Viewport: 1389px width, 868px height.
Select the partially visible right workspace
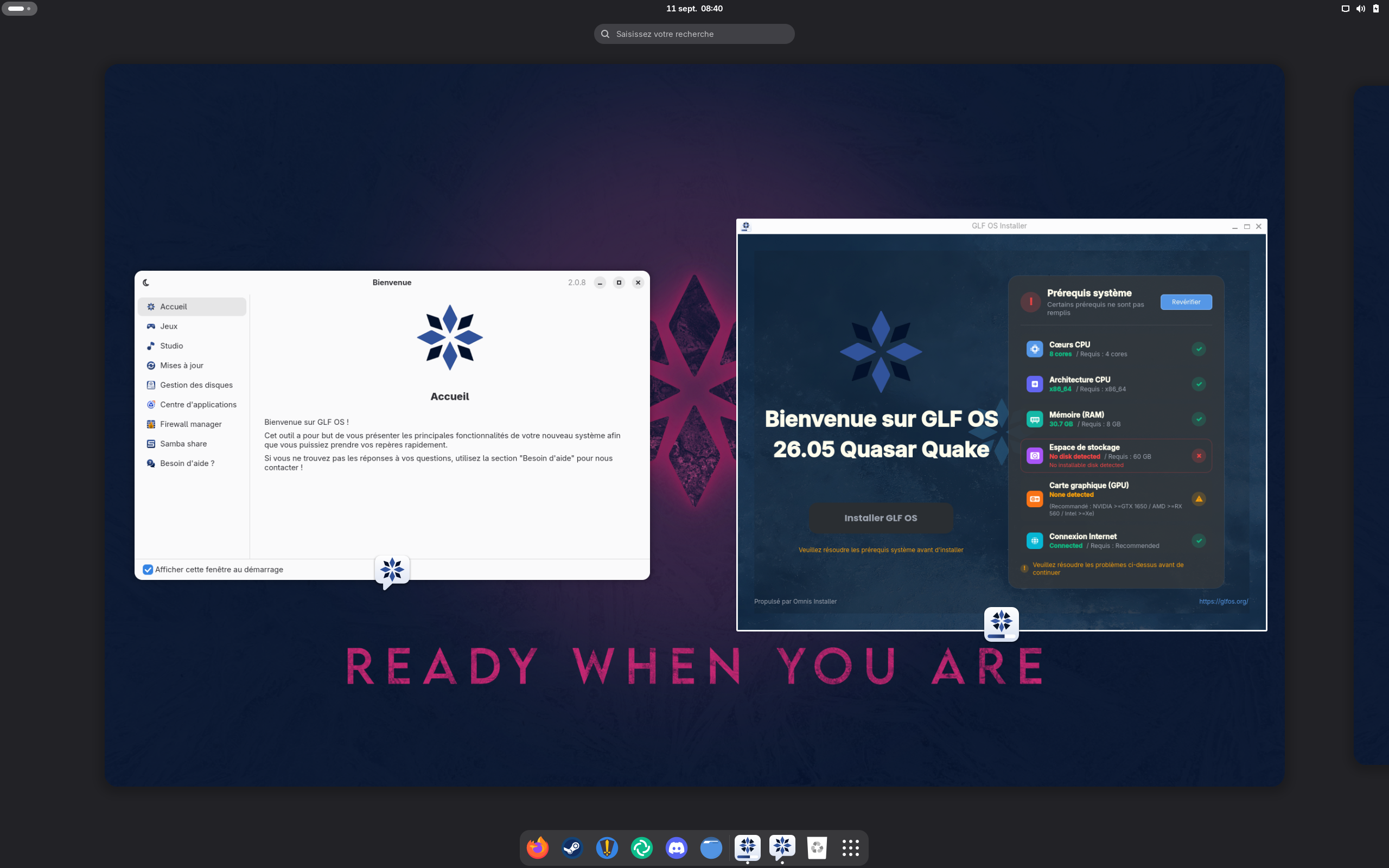1371,425
